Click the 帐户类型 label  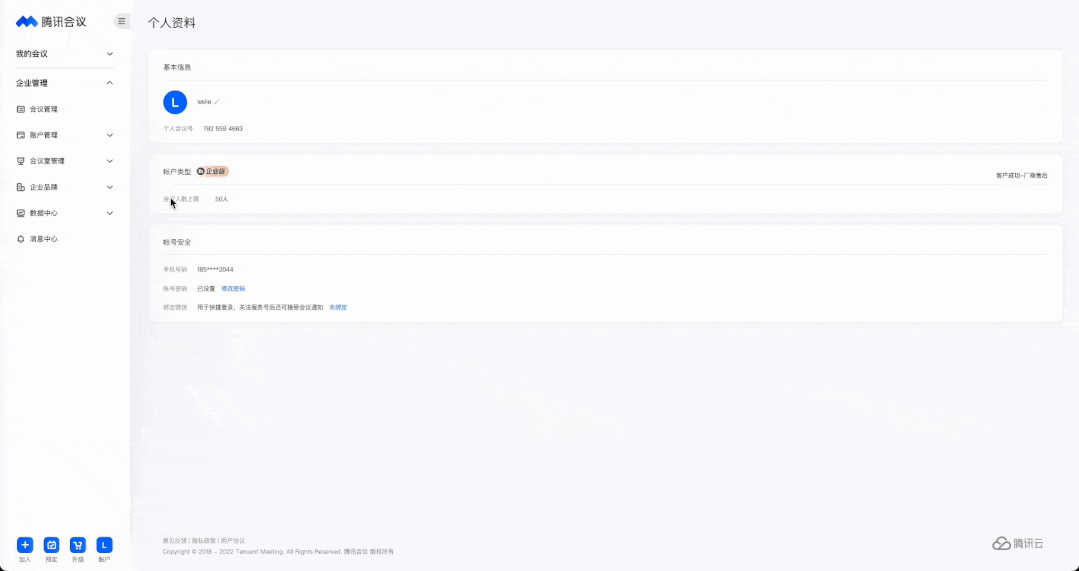177,172
